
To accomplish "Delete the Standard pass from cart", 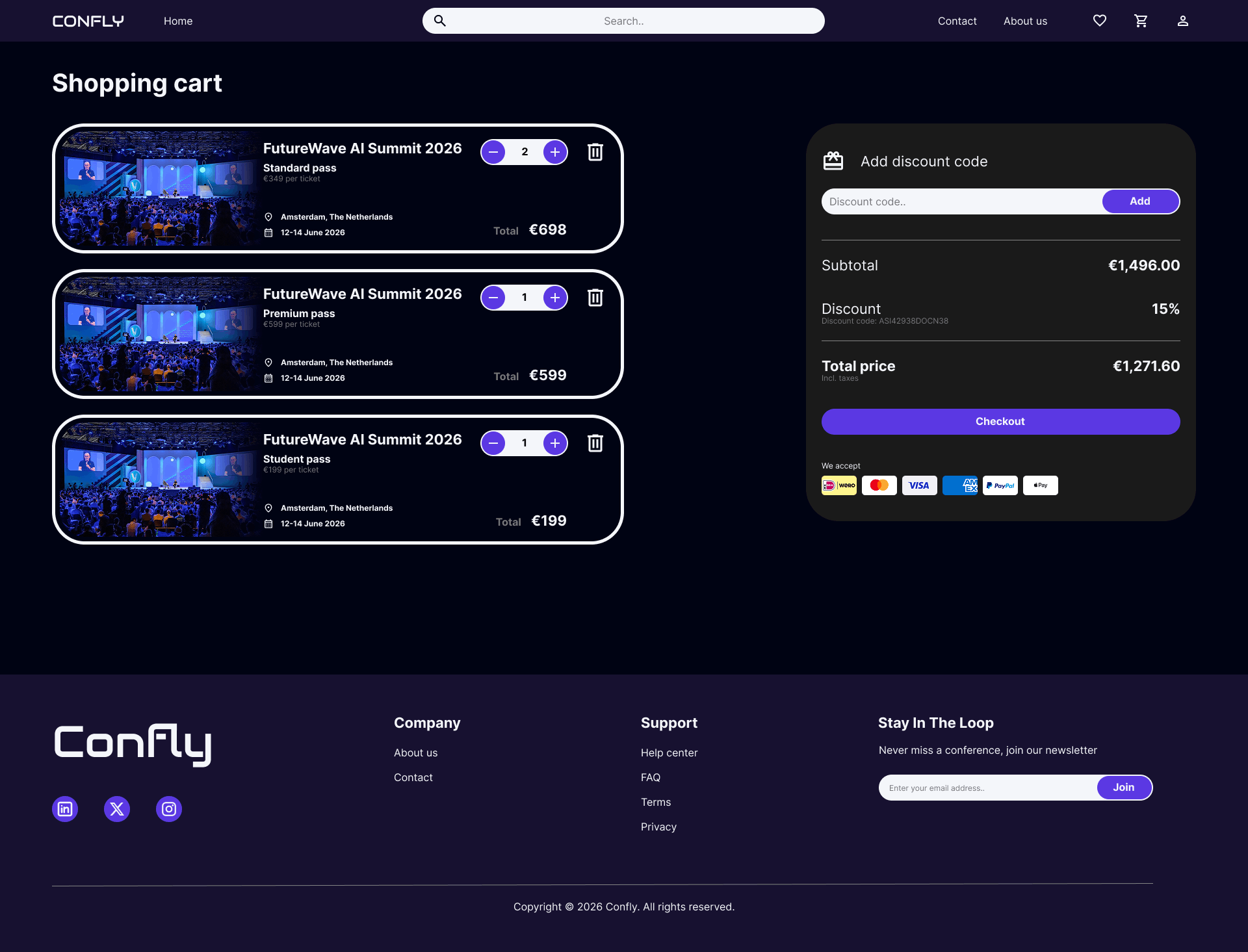I will (595, 152).
